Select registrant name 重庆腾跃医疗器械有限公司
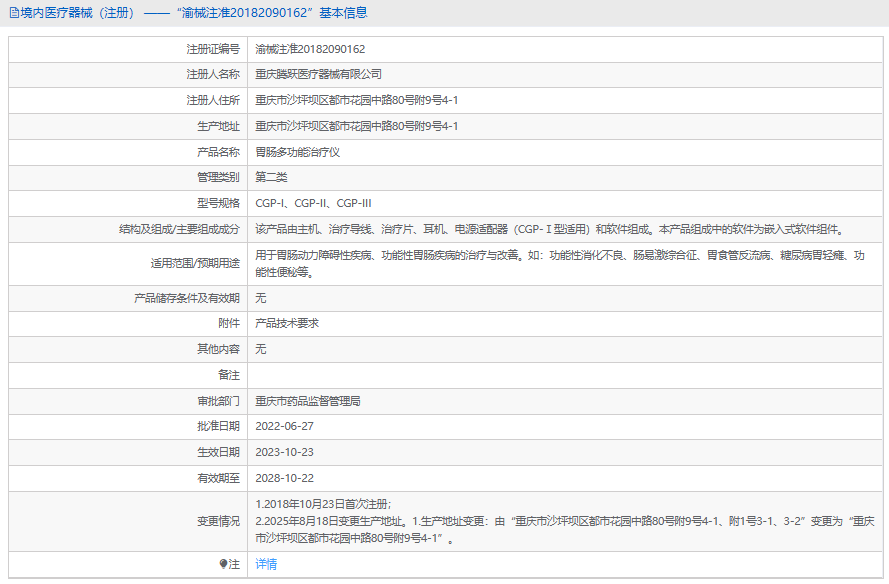The height and width of the screenshot is (584, 889). coord(319,75)
